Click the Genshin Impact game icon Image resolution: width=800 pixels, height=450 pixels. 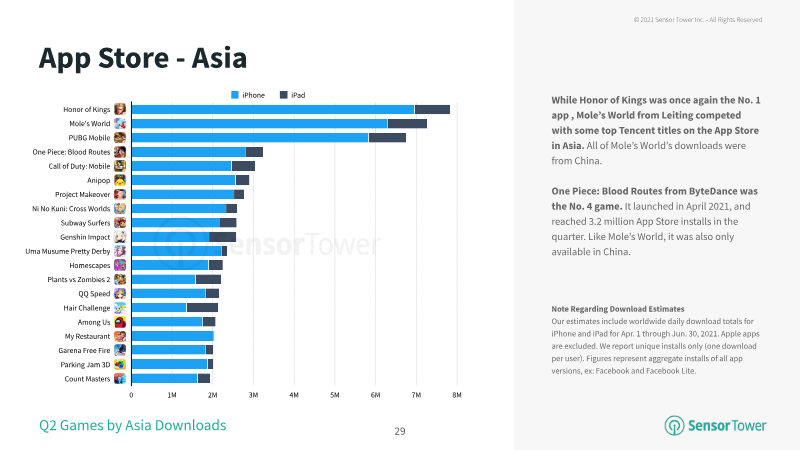tap(120, 237)
